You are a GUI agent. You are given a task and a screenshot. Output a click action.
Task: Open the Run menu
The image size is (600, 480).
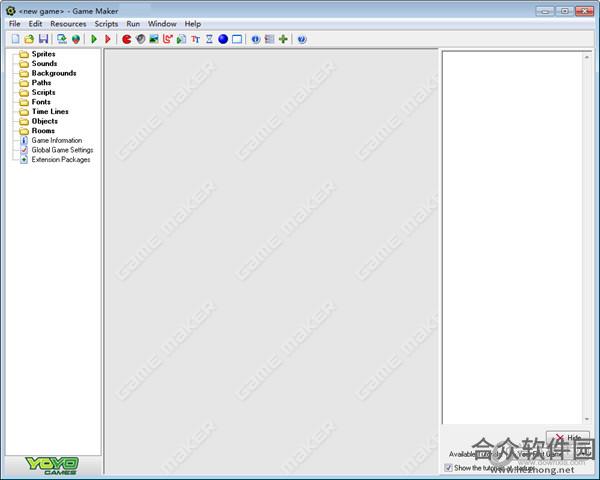click(133, 24)
